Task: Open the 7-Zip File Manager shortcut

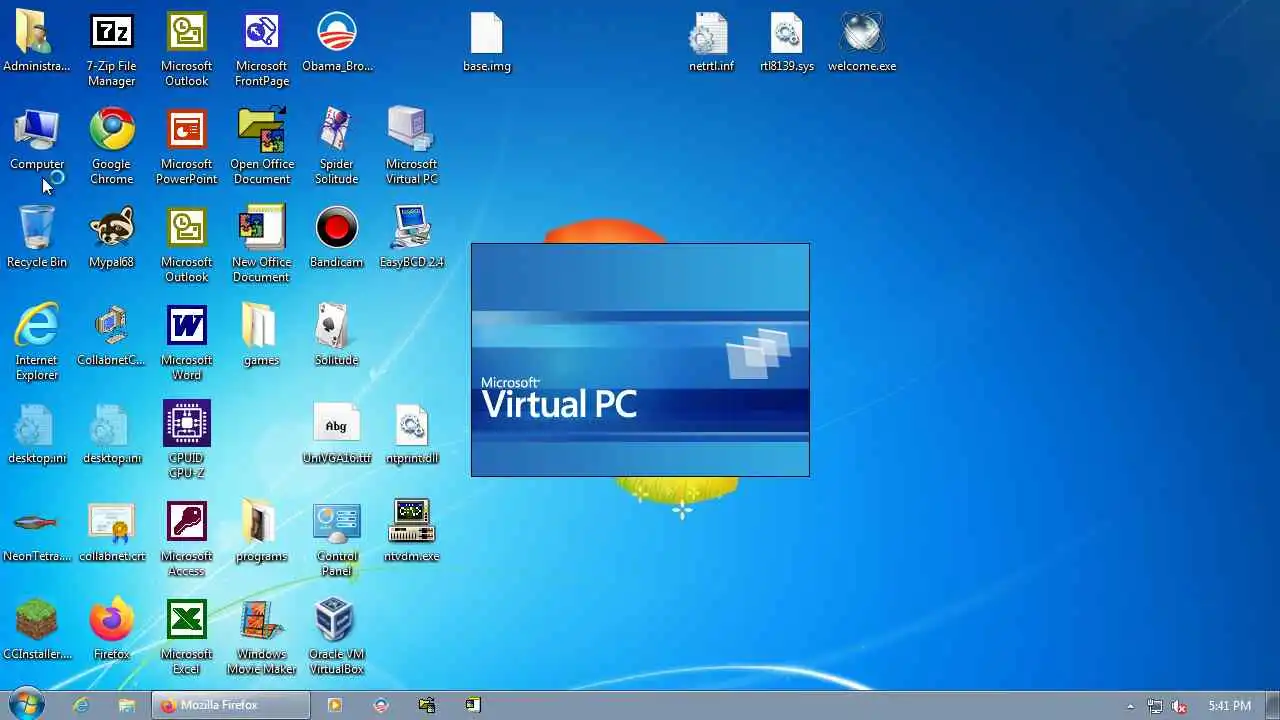Action: coord(111,50)
